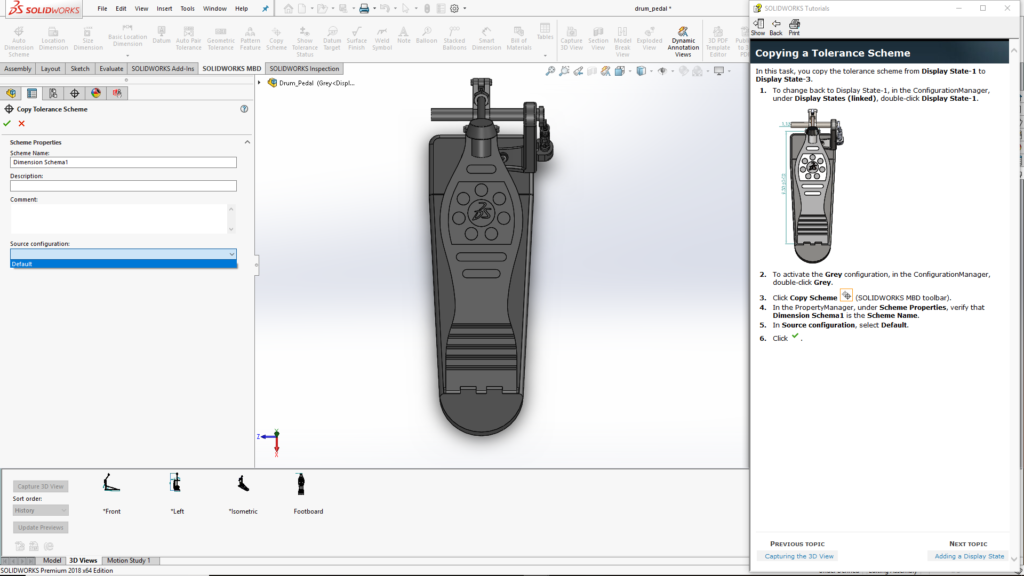
Task: Select the Surface Finish tool
Action: point(357,39)
